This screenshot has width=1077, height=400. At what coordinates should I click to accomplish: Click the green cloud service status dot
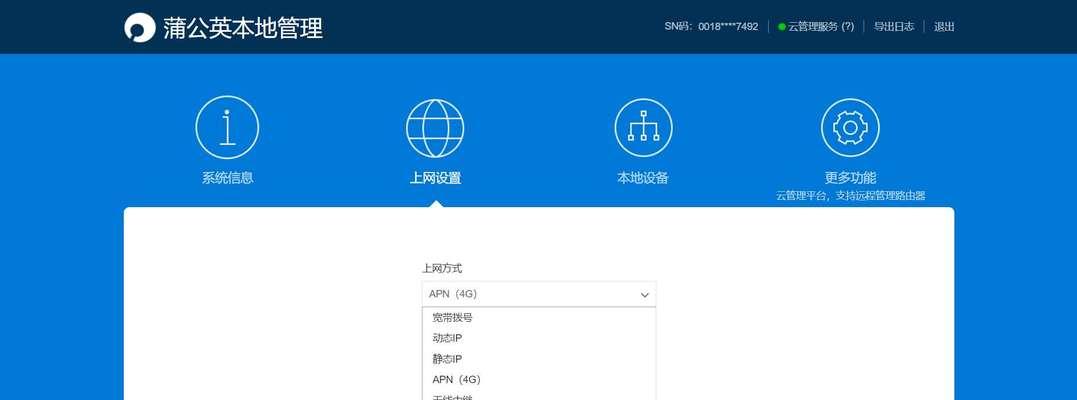coord(782,27)
